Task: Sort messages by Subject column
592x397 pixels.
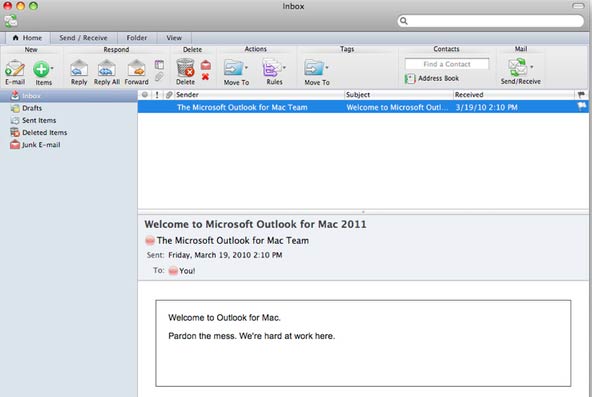Action: pos(399,95)
